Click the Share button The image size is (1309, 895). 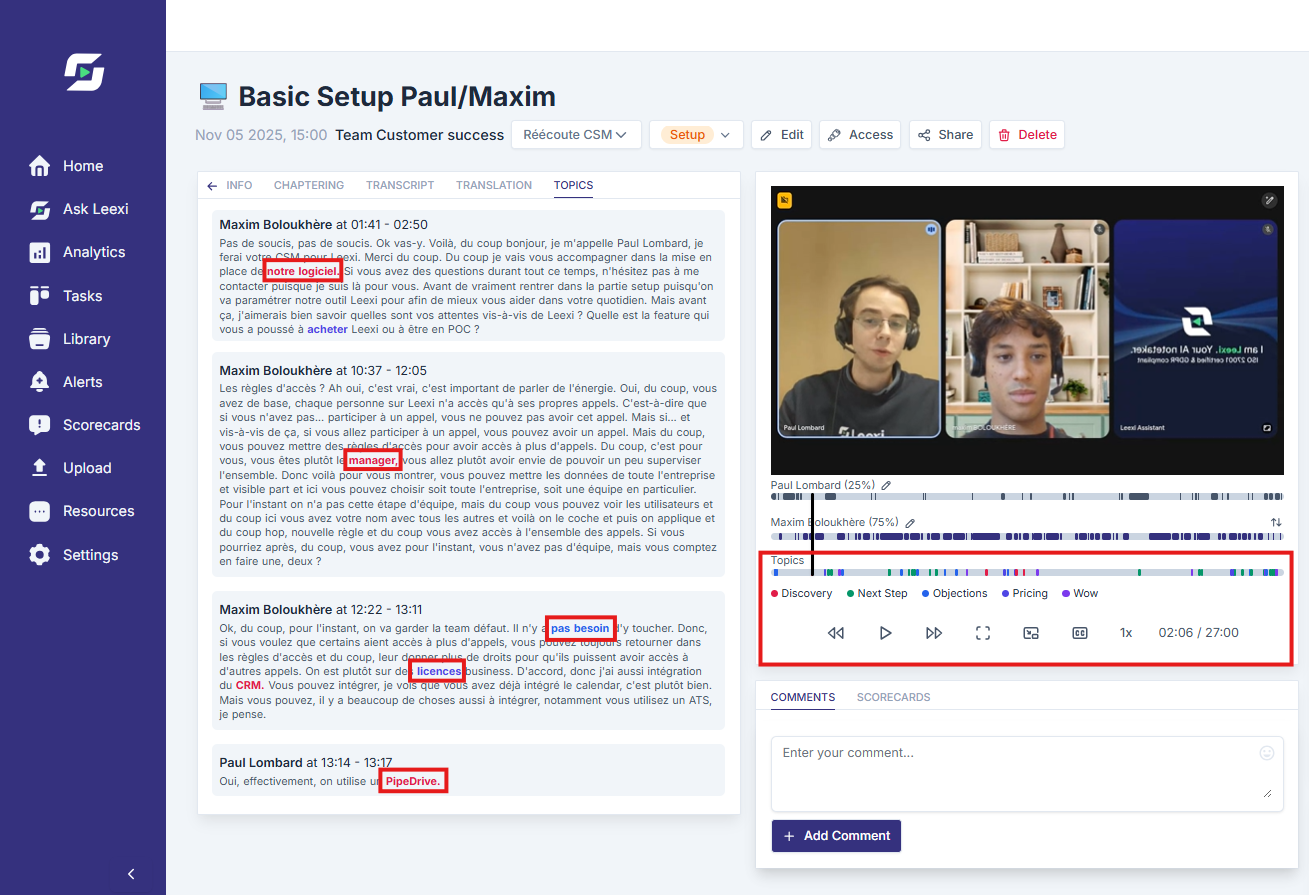(x=946, y=135)
